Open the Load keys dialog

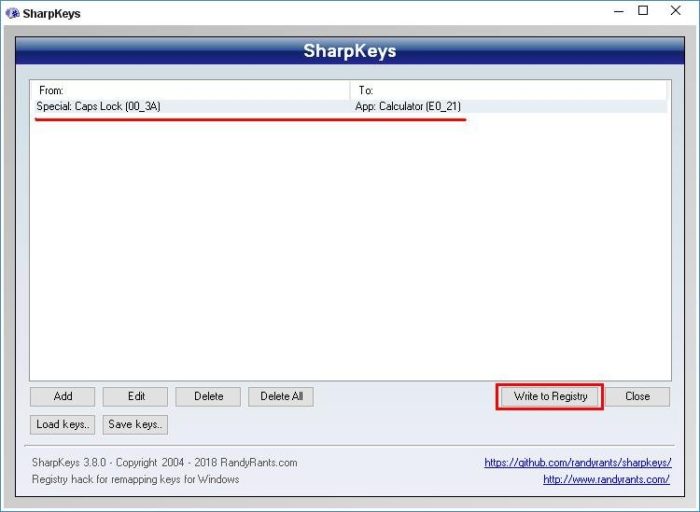(x=62, y=425)
